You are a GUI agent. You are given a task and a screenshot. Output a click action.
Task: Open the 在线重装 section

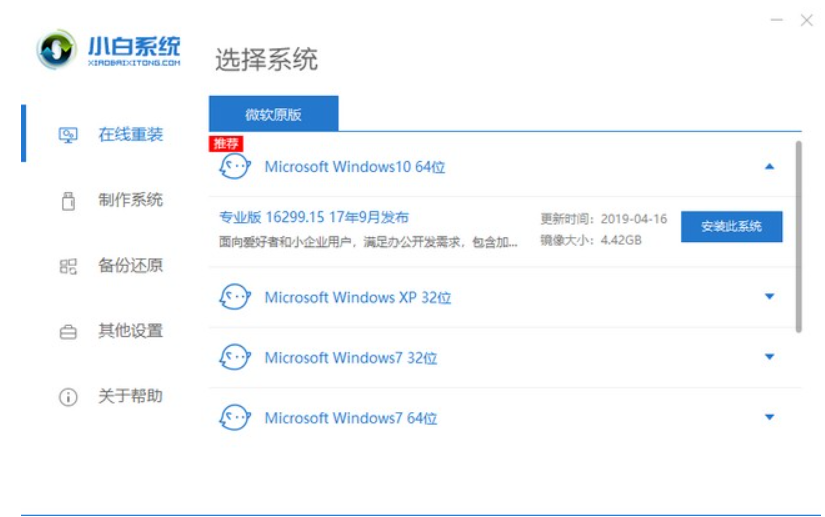point(130,135)
